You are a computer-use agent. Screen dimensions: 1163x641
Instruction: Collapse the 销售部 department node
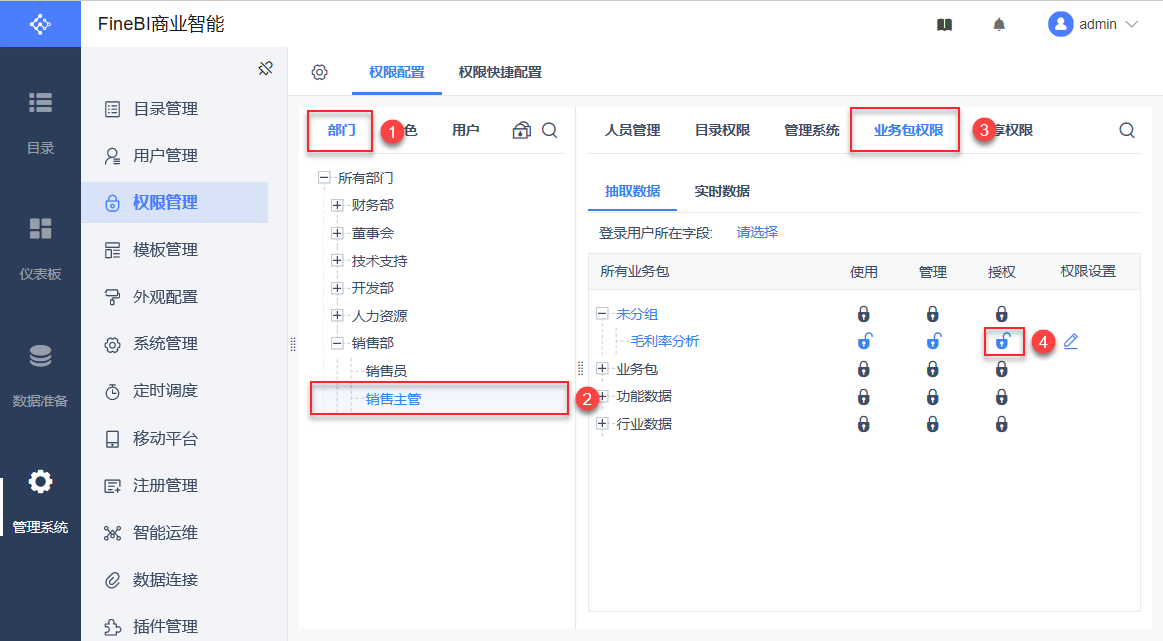click(337, 343)
